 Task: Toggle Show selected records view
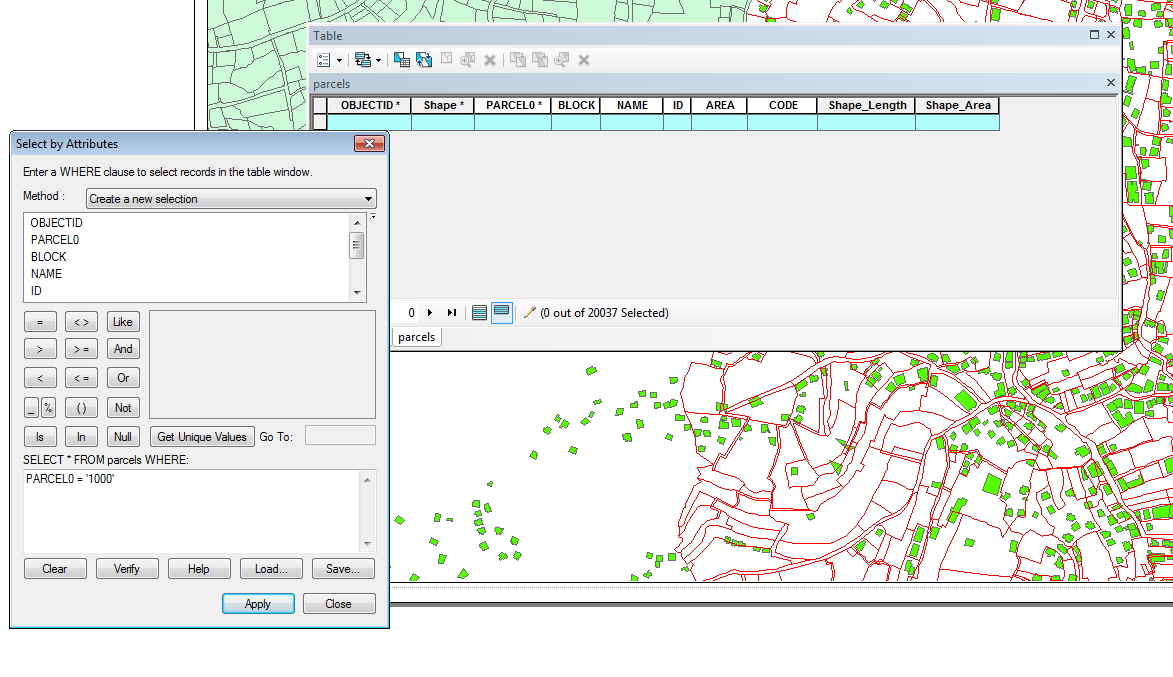[501, 313]
